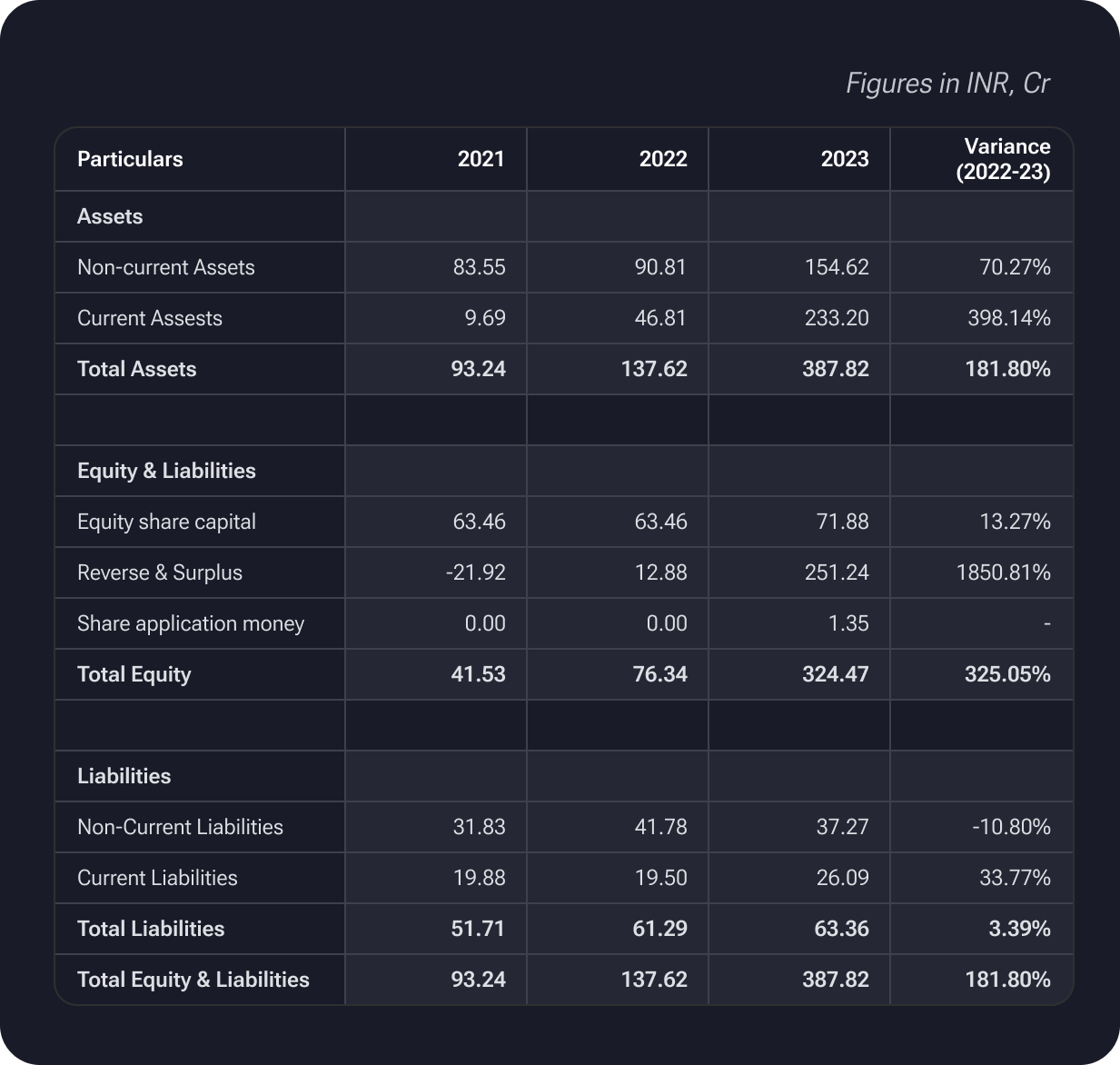The width and height of the screenshot is (1120, 1065).
Task: Select the 2021 column header
Action: click(481, 159)
